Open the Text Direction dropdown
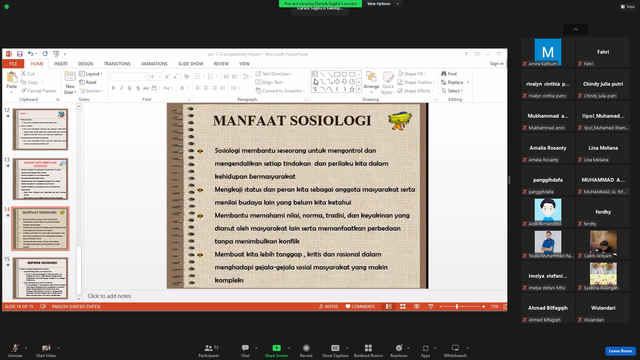The image size is (640, 360). point(274,73)
